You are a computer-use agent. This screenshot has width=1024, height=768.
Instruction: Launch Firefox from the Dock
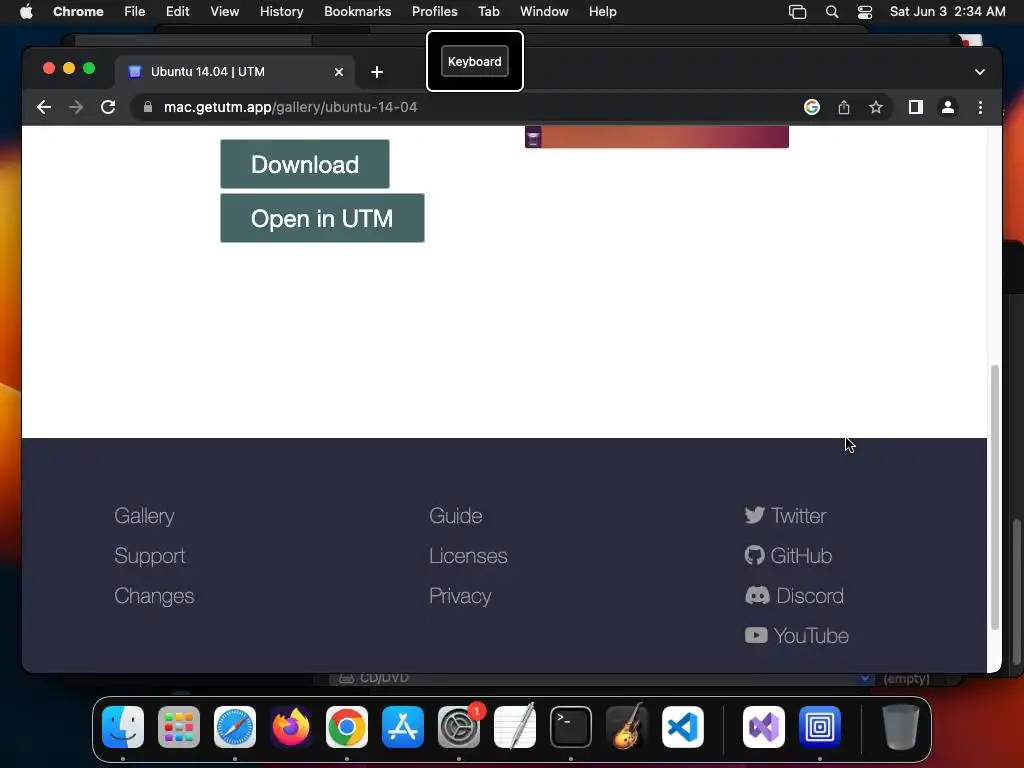coord(291,727)
